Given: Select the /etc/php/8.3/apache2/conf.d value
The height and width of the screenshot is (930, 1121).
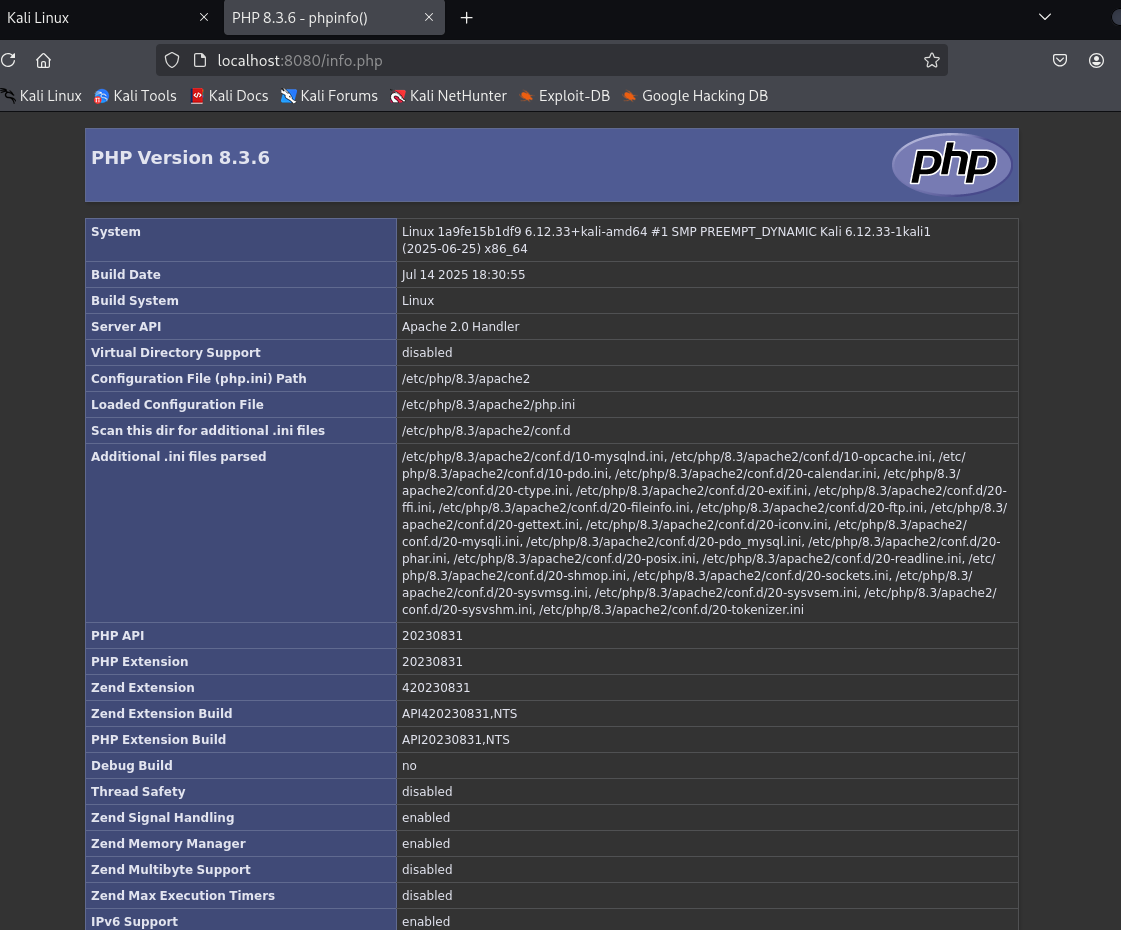Looking at the screenshot, I should (x=486, y=430).
